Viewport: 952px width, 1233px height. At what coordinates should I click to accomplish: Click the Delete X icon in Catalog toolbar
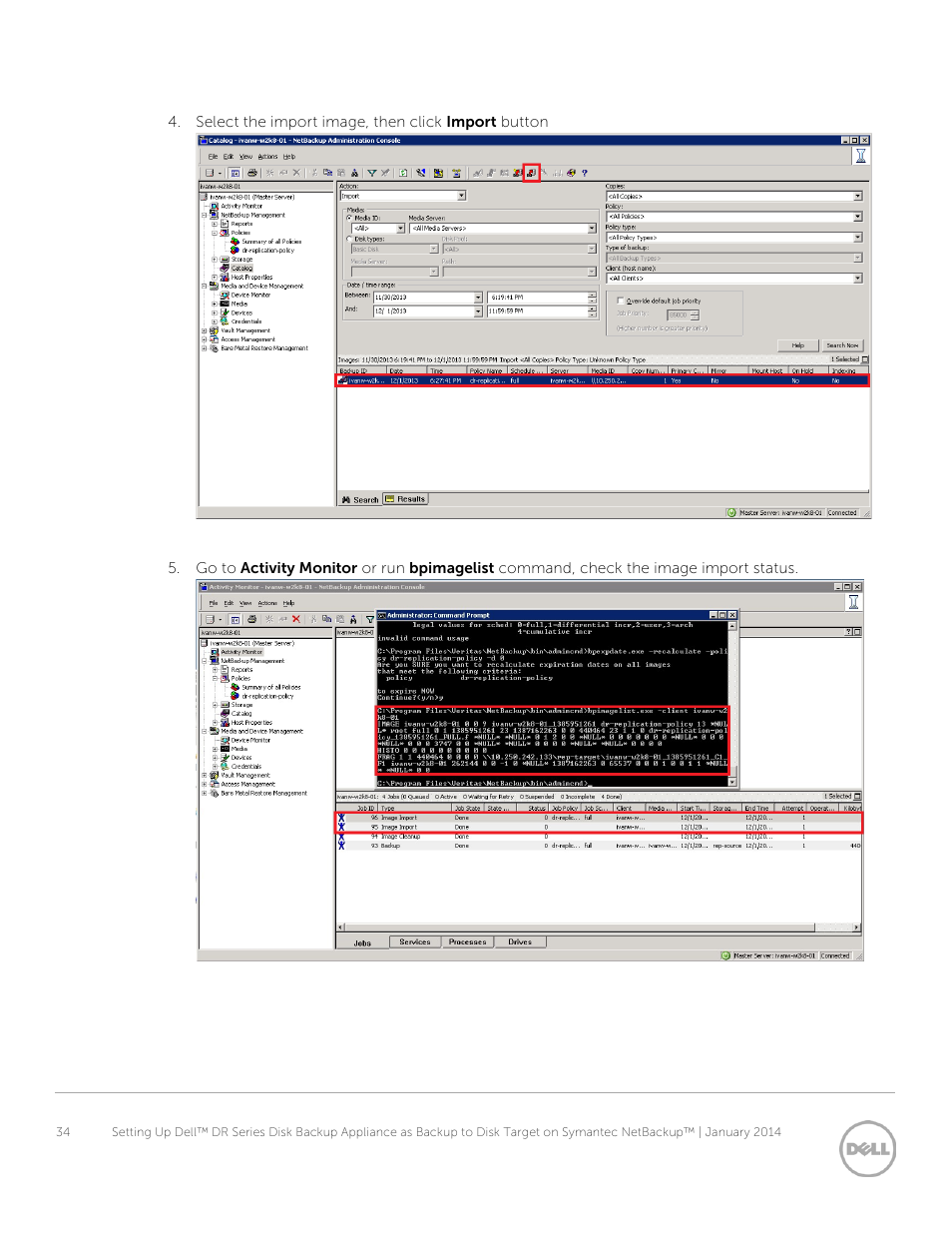pyautogui.click(x=296, y=173)
